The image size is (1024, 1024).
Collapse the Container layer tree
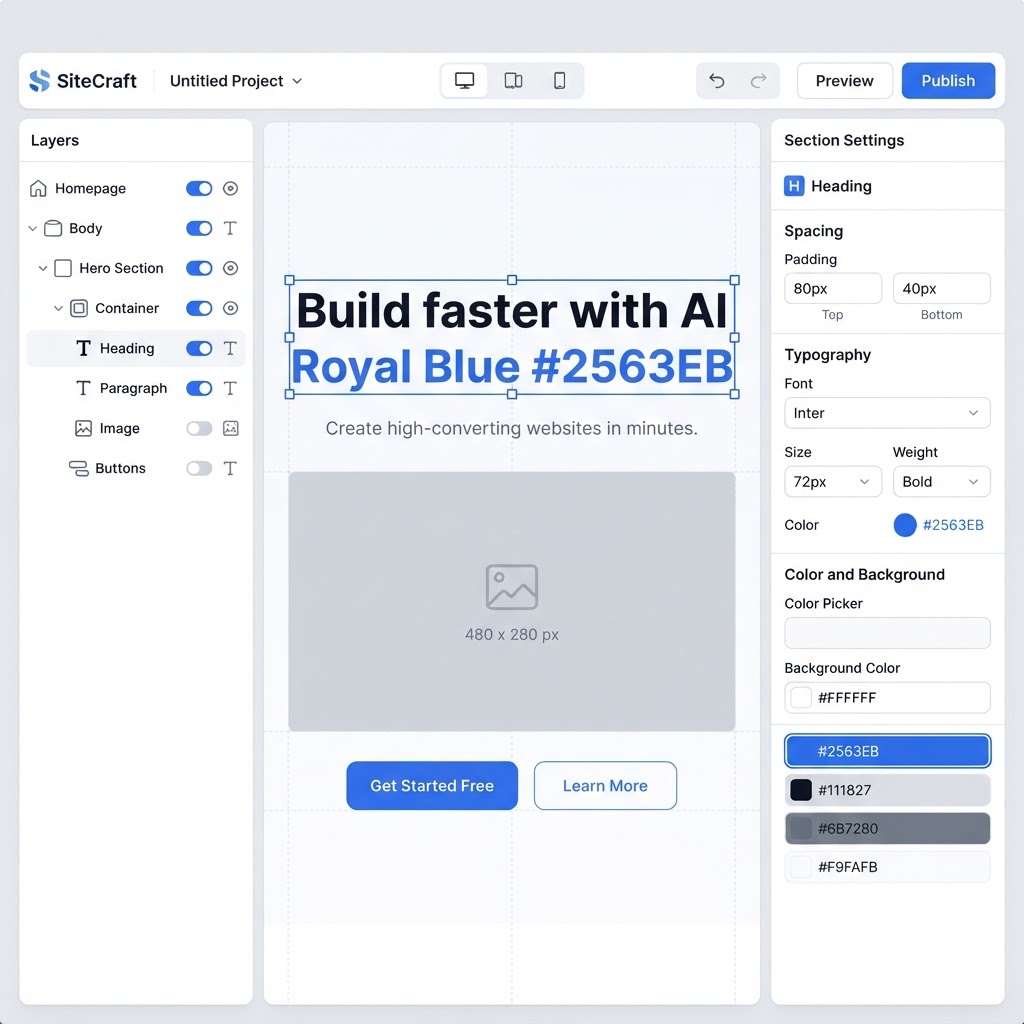tap(58, 308)
